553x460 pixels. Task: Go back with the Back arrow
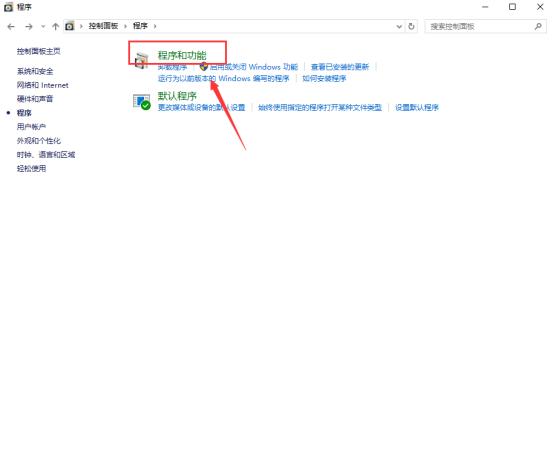(x=11, y=26)
